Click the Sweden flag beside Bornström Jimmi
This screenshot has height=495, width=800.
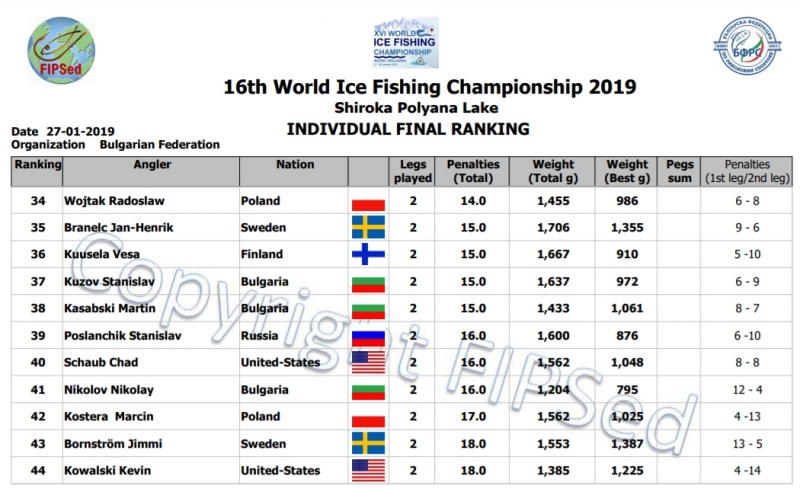[368, 444]
